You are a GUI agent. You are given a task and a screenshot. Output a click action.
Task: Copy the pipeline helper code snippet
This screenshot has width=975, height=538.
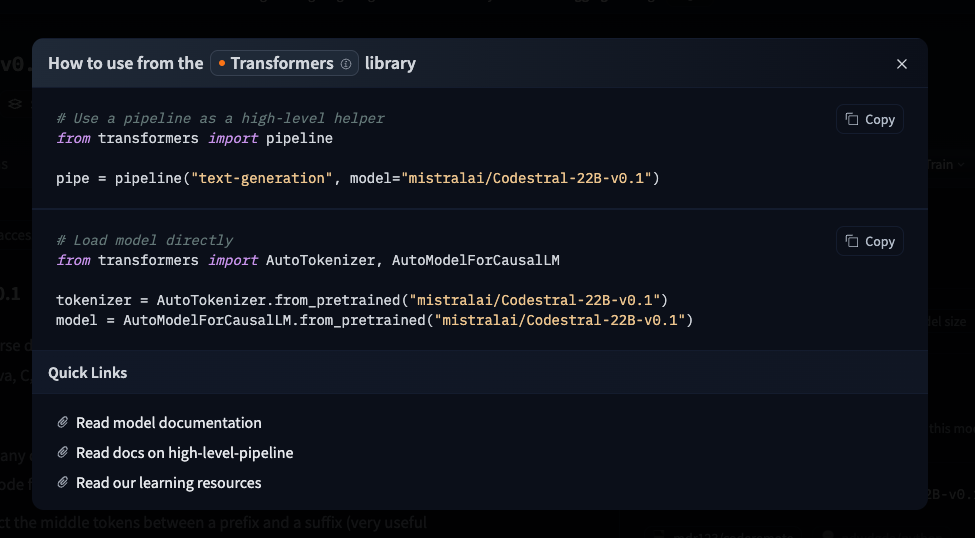click(x=869, y=119)
